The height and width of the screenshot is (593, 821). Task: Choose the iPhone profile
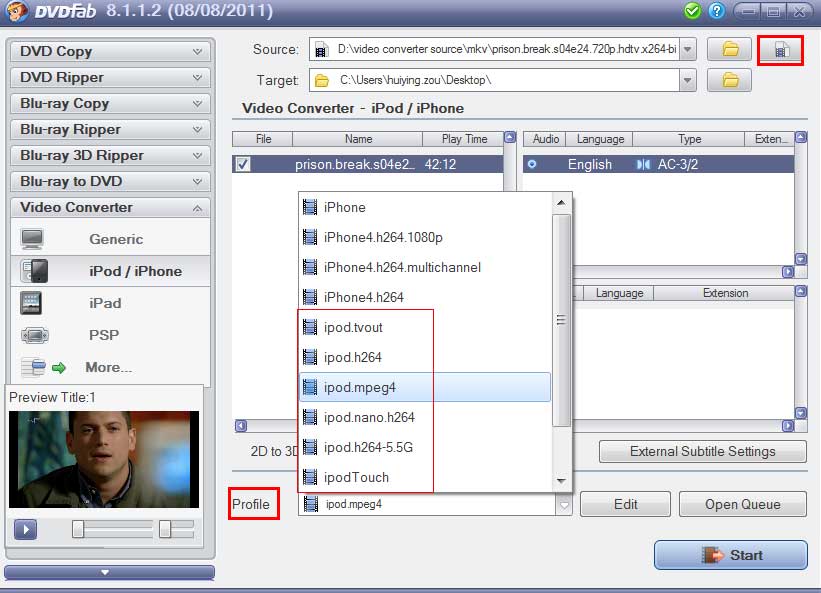(425, 207)
